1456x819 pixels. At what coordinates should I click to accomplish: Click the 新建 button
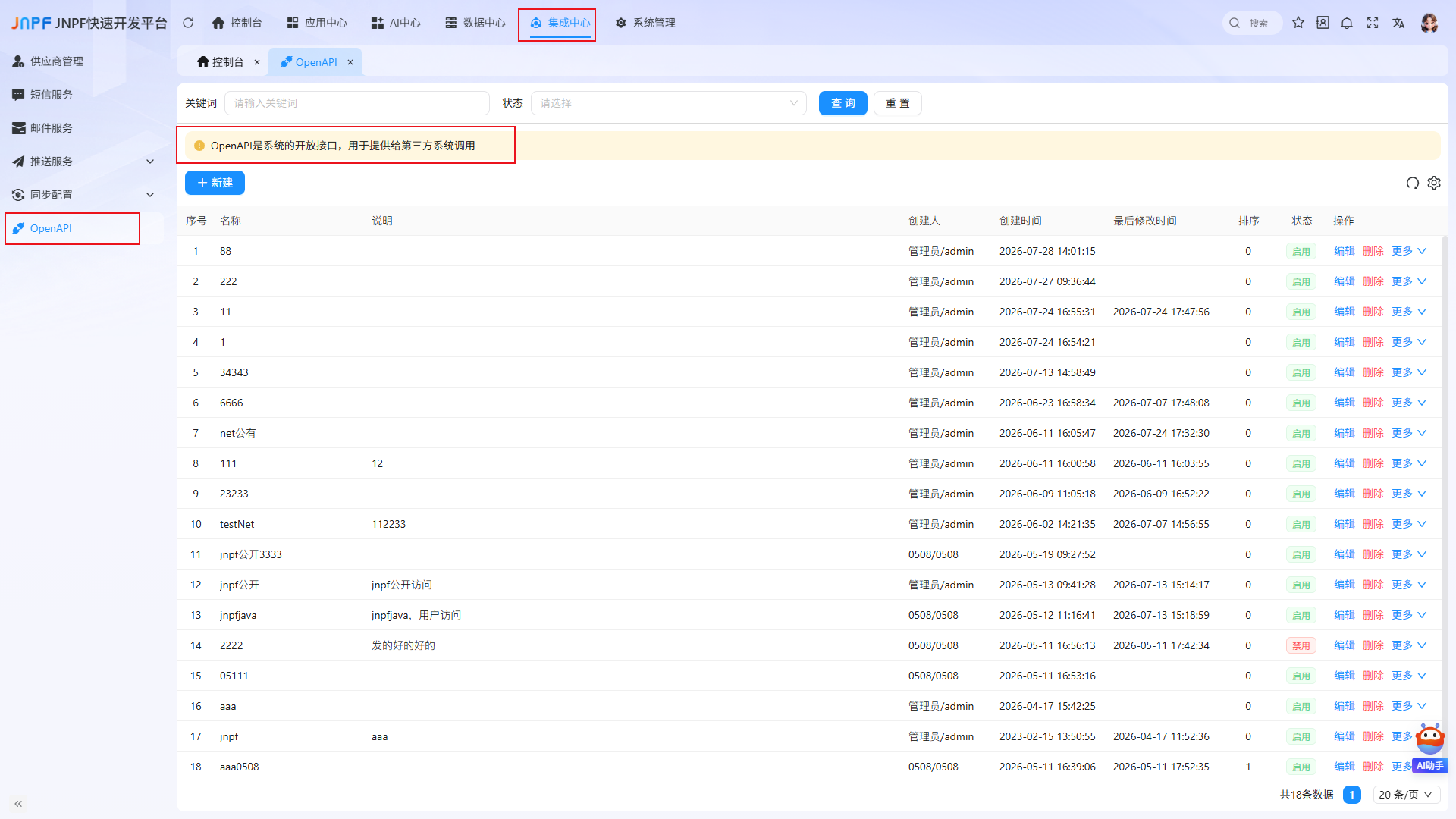(215, 183)
